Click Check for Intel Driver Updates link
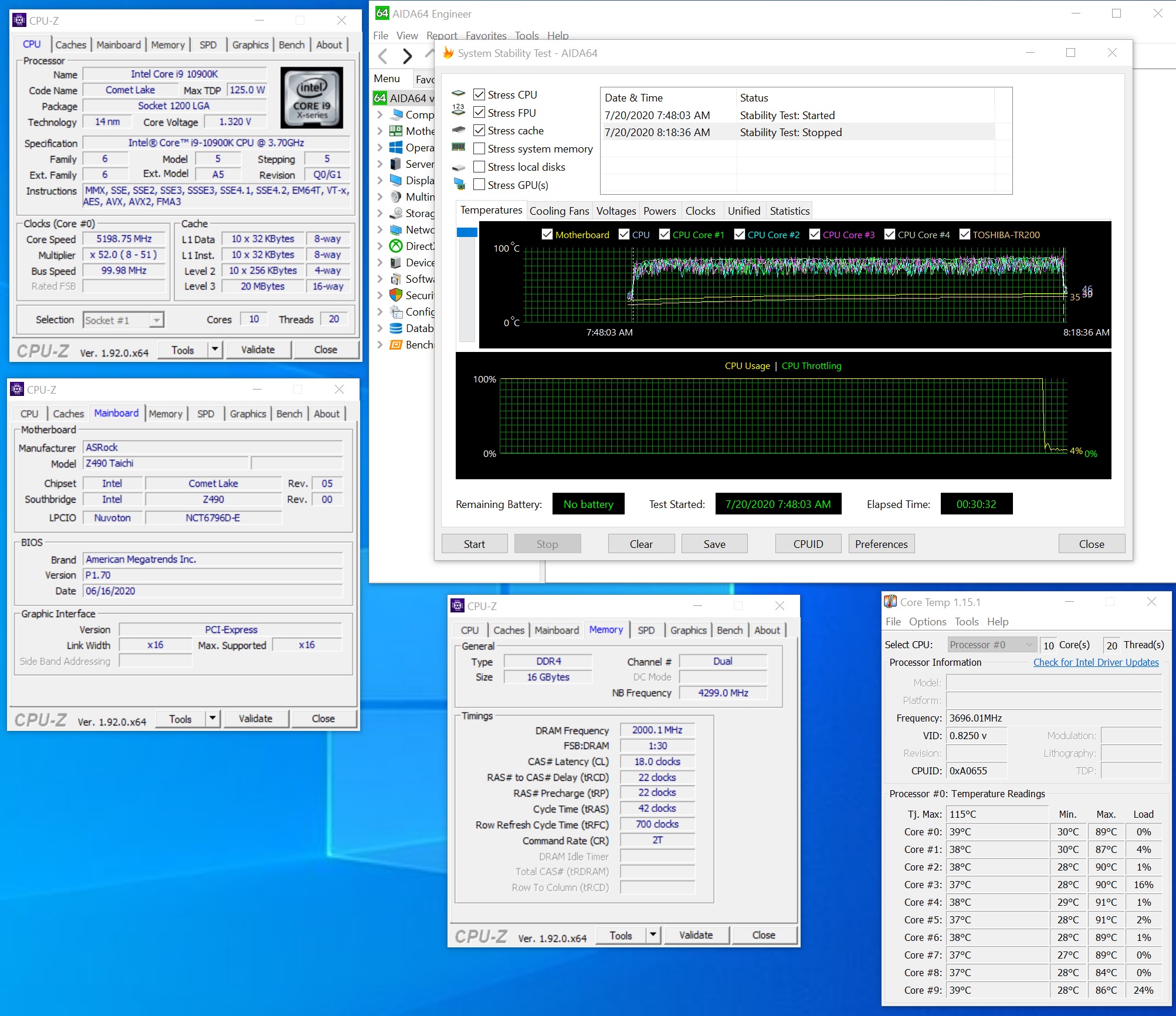 pos(1096,662)
